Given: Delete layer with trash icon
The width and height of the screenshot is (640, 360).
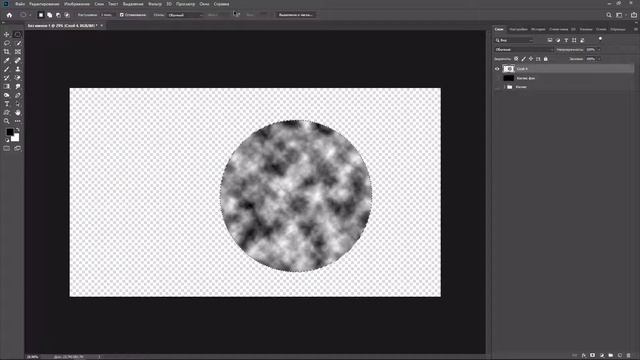Looking at the screenshot, I should [629, 356].
